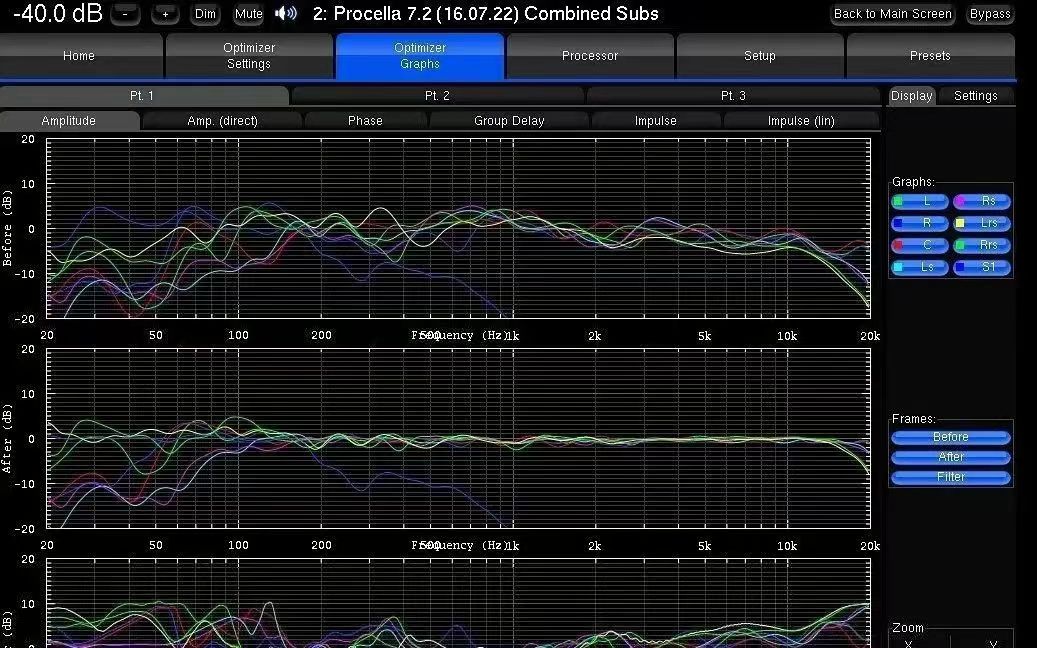
Task: Toggle the Dim button
Action: [x=205, y=14]
